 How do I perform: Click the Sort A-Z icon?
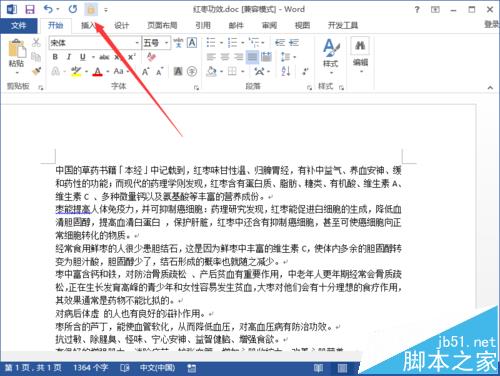point(286,71)
